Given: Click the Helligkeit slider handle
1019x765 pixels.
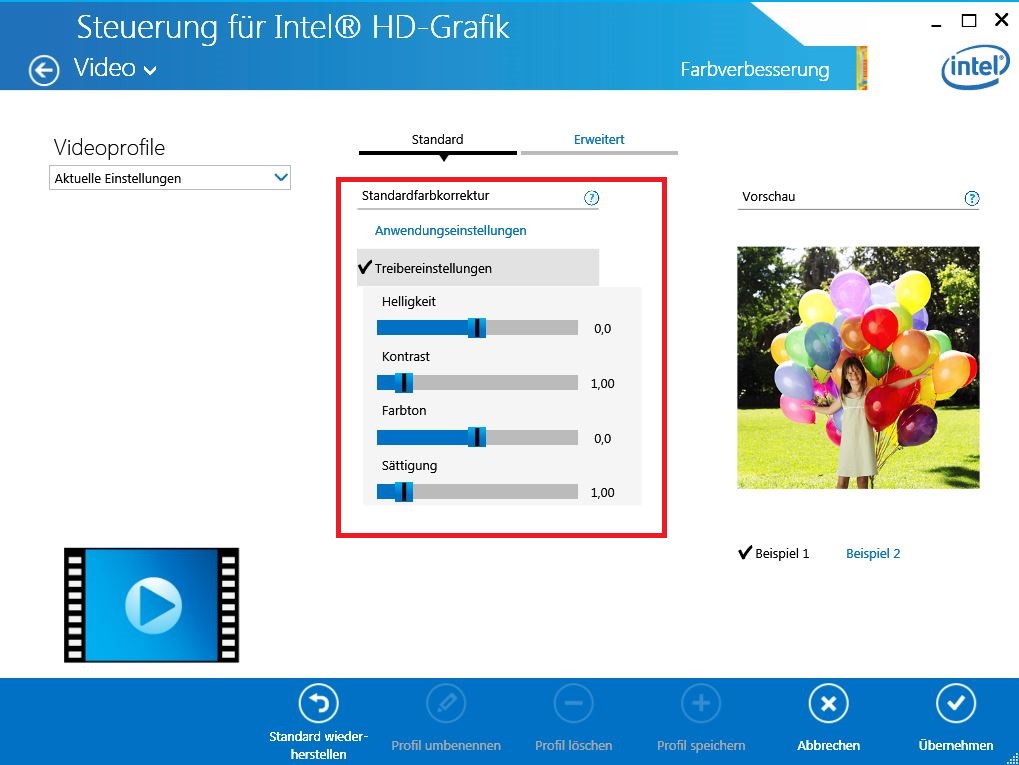Looking at the screenshot, I should (x=477, y=328).
